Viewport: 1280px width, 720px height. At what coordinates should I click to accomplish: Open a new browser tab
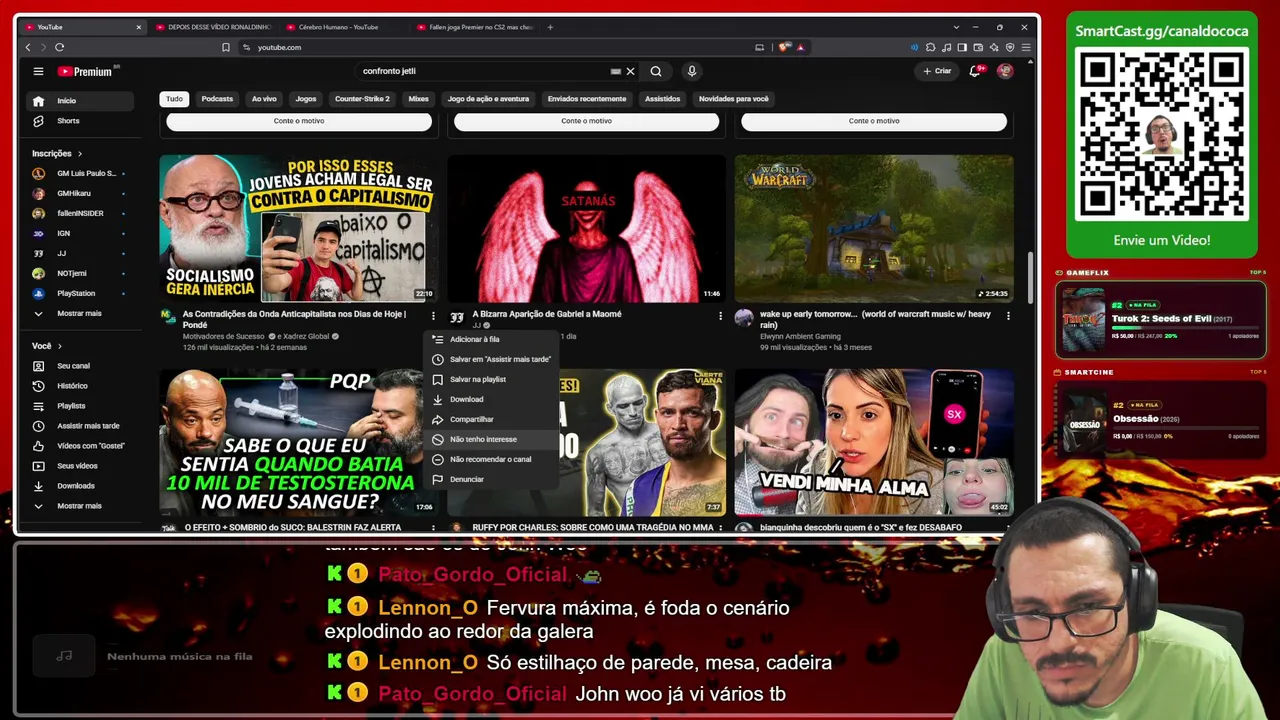click(550, 27)
